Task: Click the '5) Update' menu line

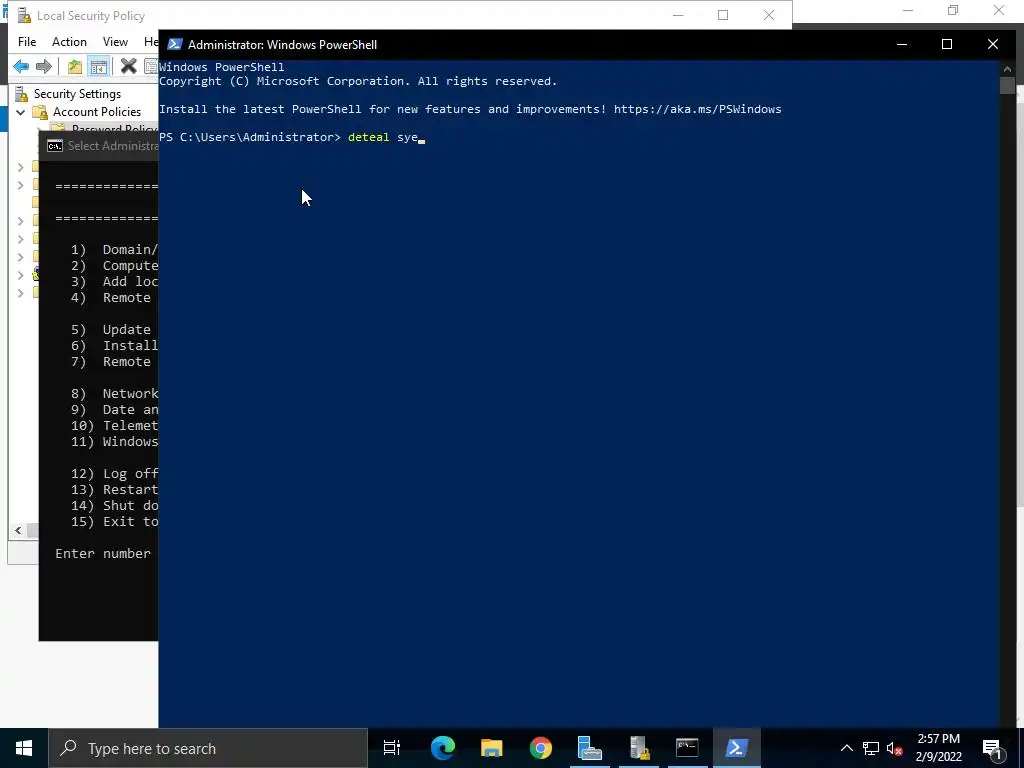Action: [x=110, y=330]
